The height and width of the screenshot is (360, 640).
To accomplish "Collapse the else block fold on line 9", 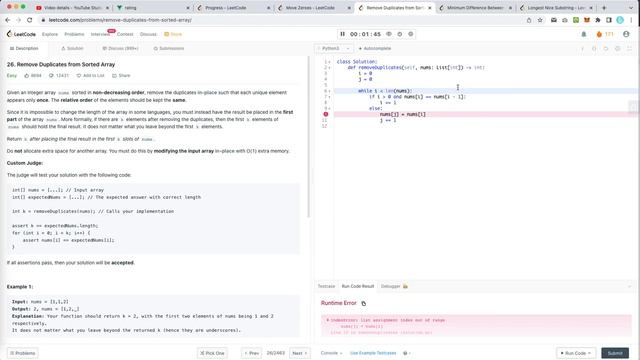I will 330,109.
